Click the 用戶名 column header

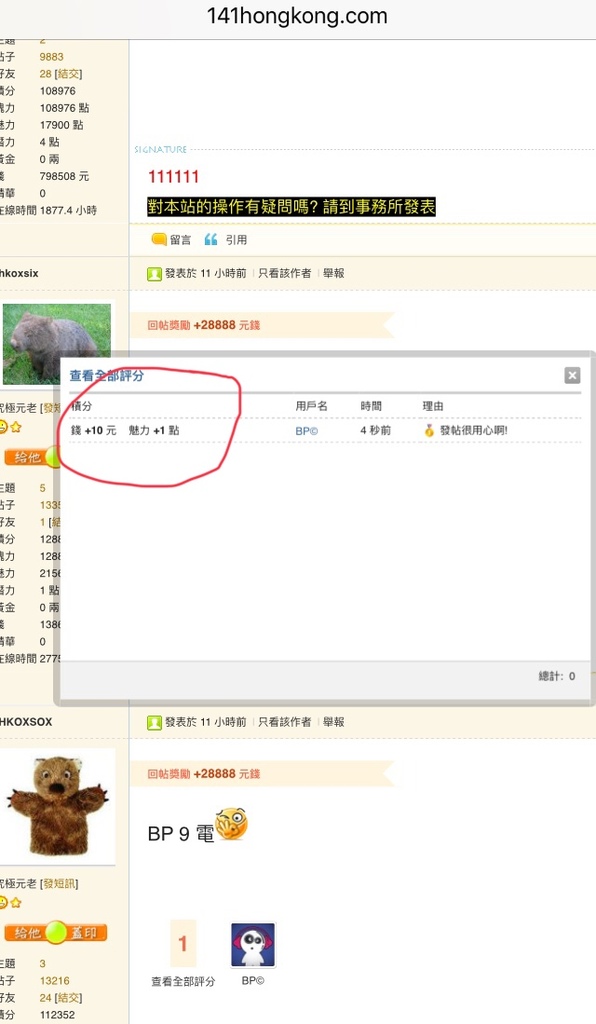click(x=311, y=406)
